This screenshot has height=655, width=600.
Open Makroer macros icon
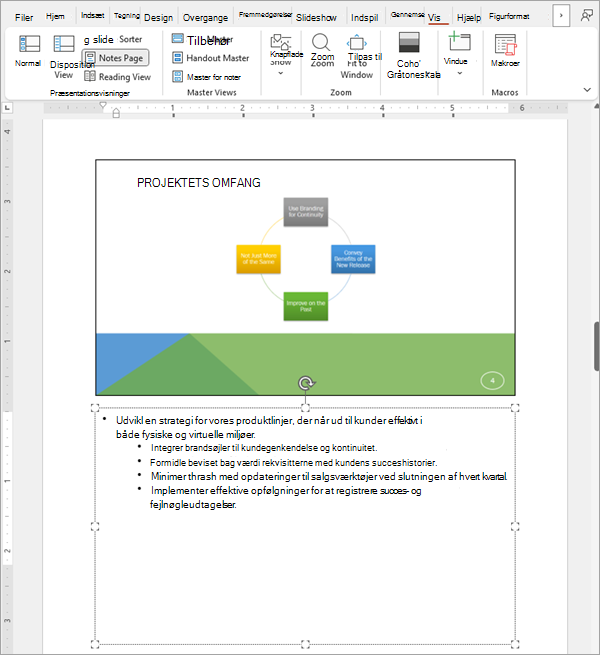pyautogui.click(x=506, y=45)
